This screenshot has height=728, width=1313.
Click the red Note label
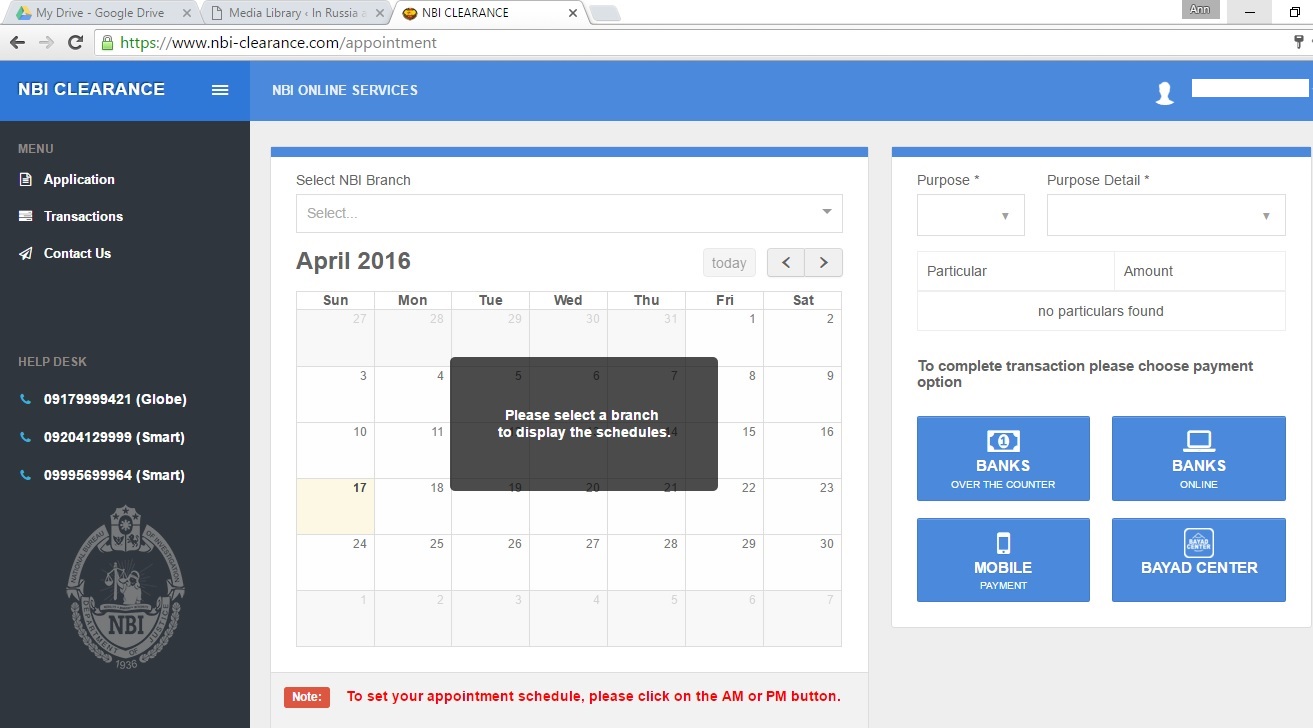(x=306, y=697)
